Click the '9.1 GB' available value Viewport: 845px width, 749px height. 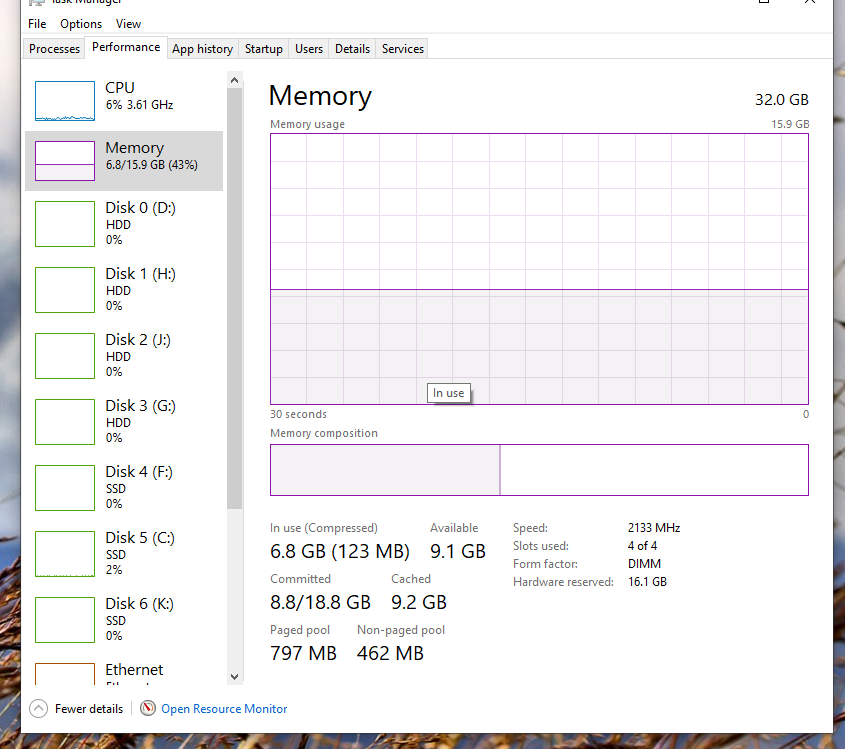click(458, 551)
